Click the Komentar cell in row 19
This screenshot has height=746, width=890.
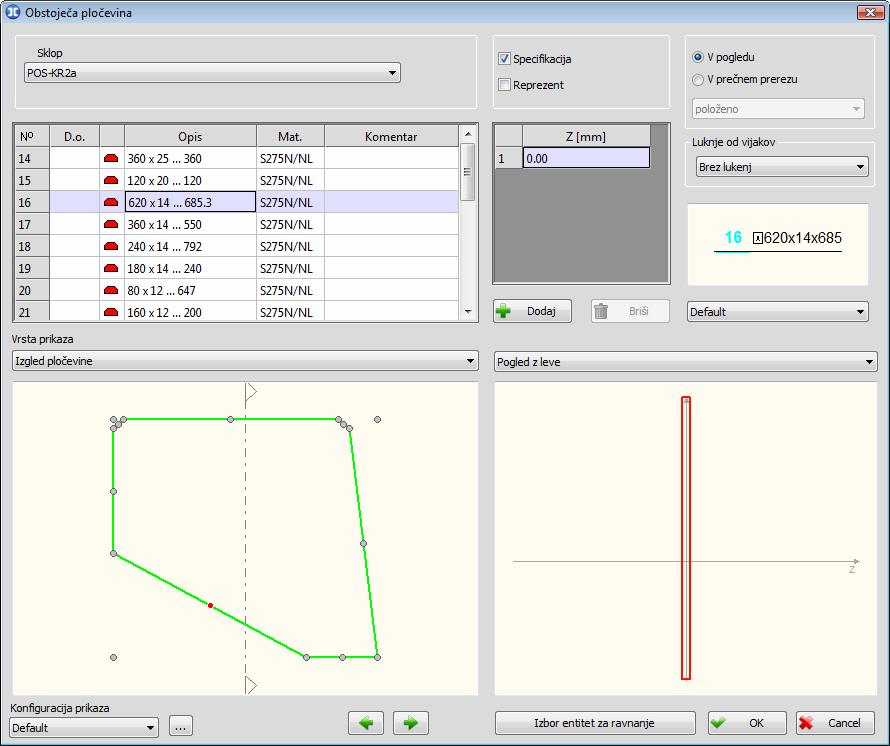point(391,269)
